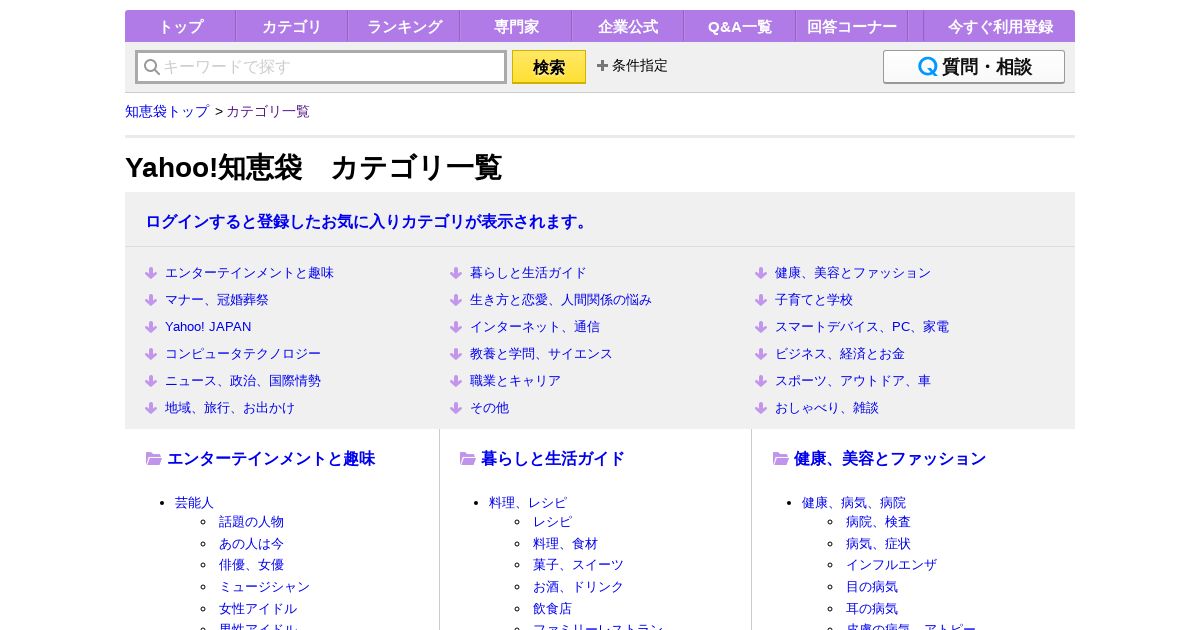This screenshot has height=630, width=1200.
Task: Click the plus icon beside 条件指定
Action: pos(602,65)
